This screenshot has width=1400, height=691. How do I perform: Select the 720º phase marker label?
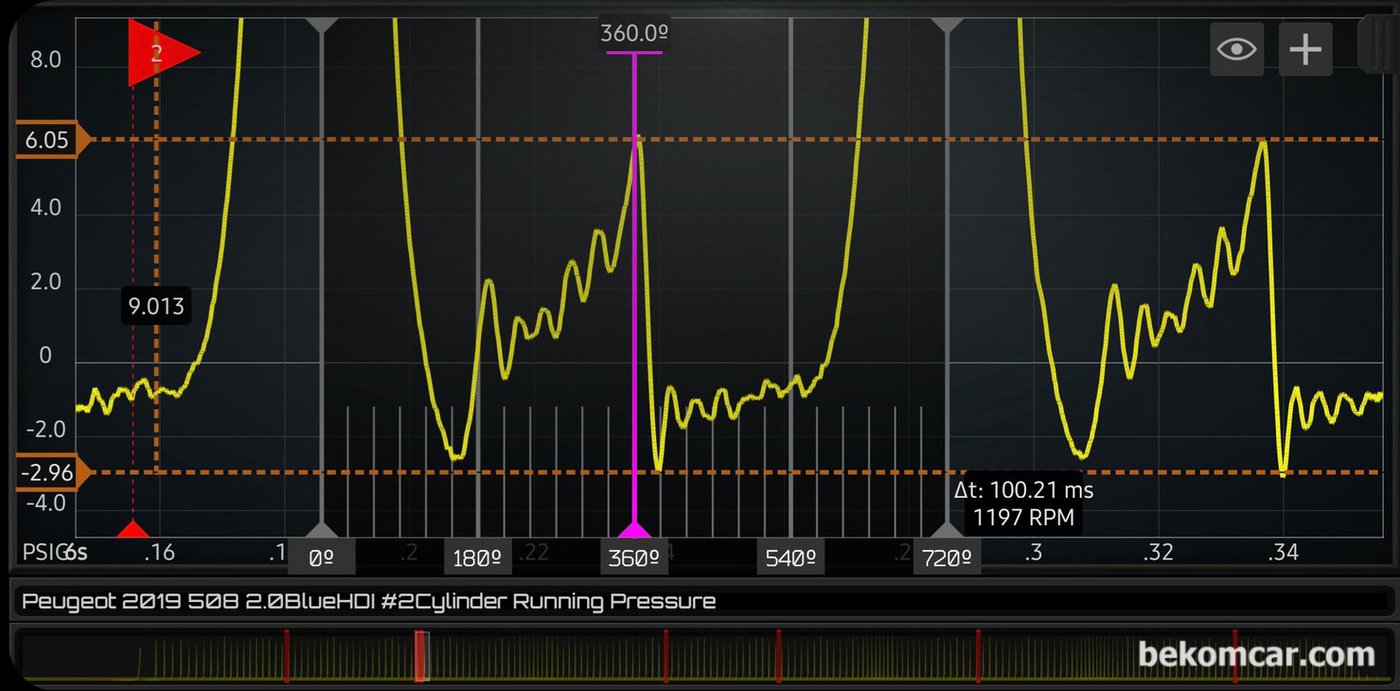click(947, 558)
